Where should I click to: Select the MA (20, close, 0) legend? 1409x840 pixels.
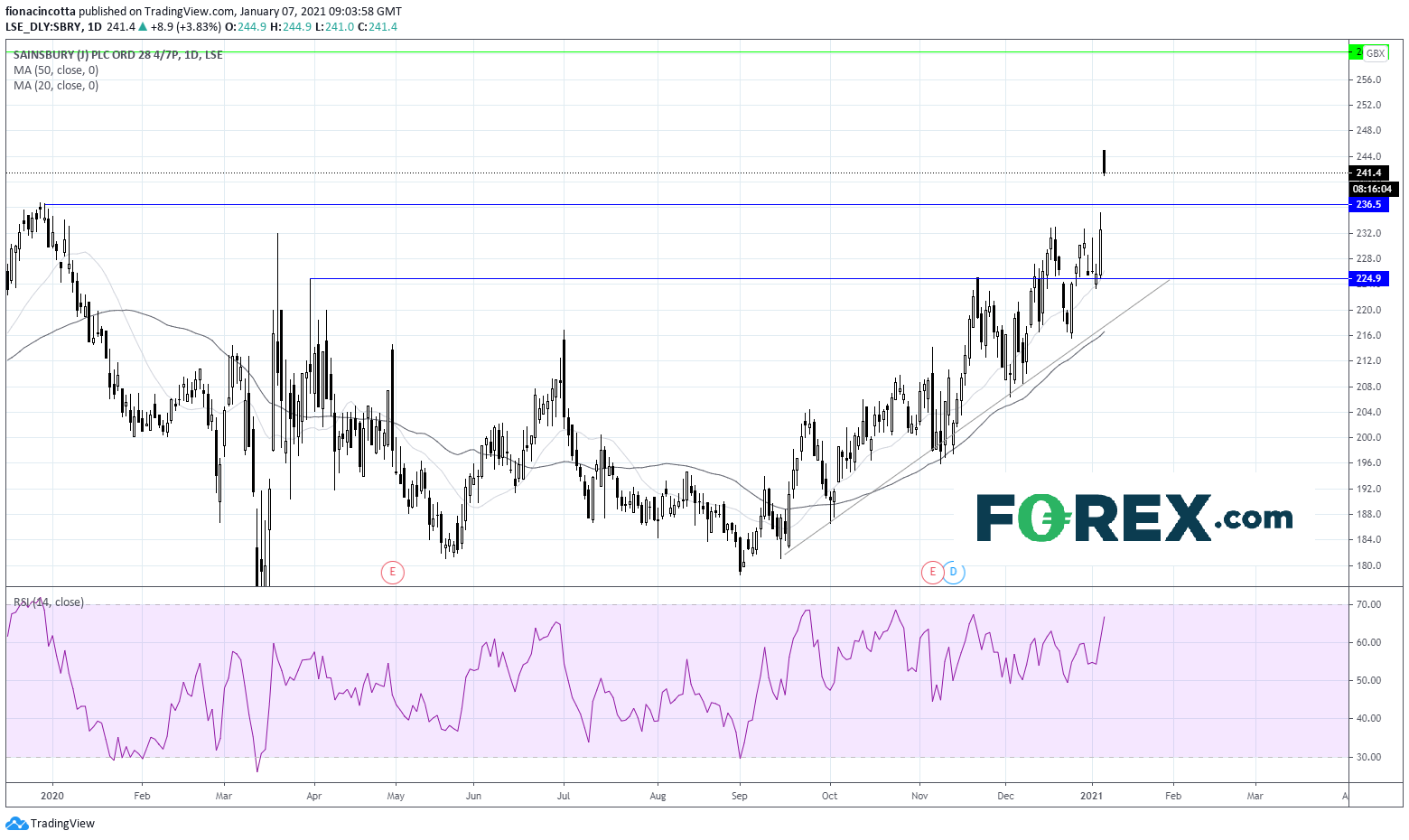click(56, 86)
